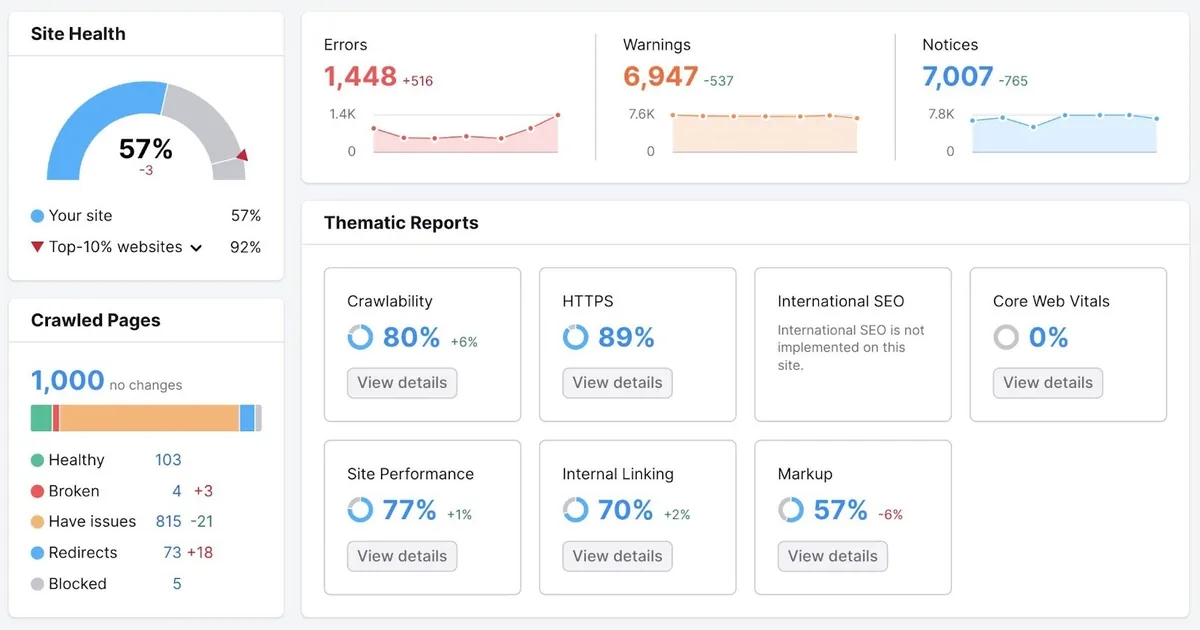Click the Markup 57% score
Image resolution: width=1200 pixels, height=630 pixels.
(x=840, y=511)
